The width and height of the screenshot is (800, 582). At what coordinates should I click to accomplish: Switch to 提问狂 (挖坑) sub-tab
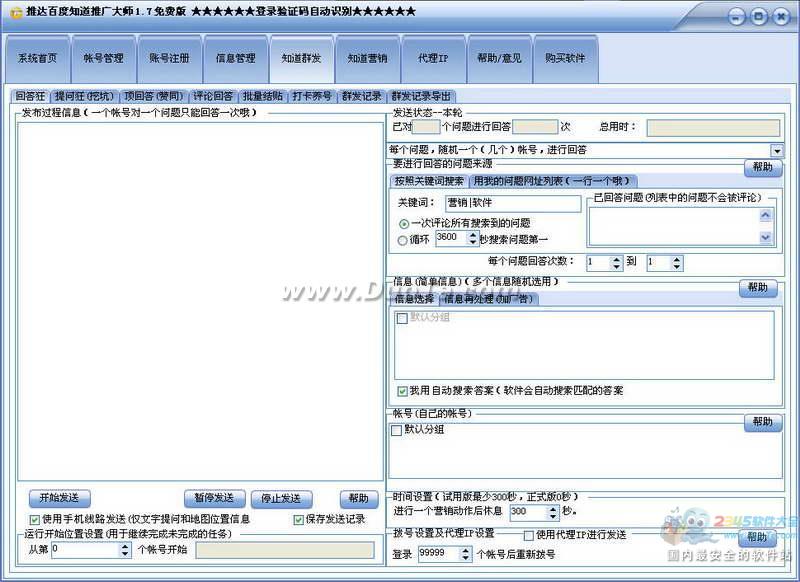point(85,96)
